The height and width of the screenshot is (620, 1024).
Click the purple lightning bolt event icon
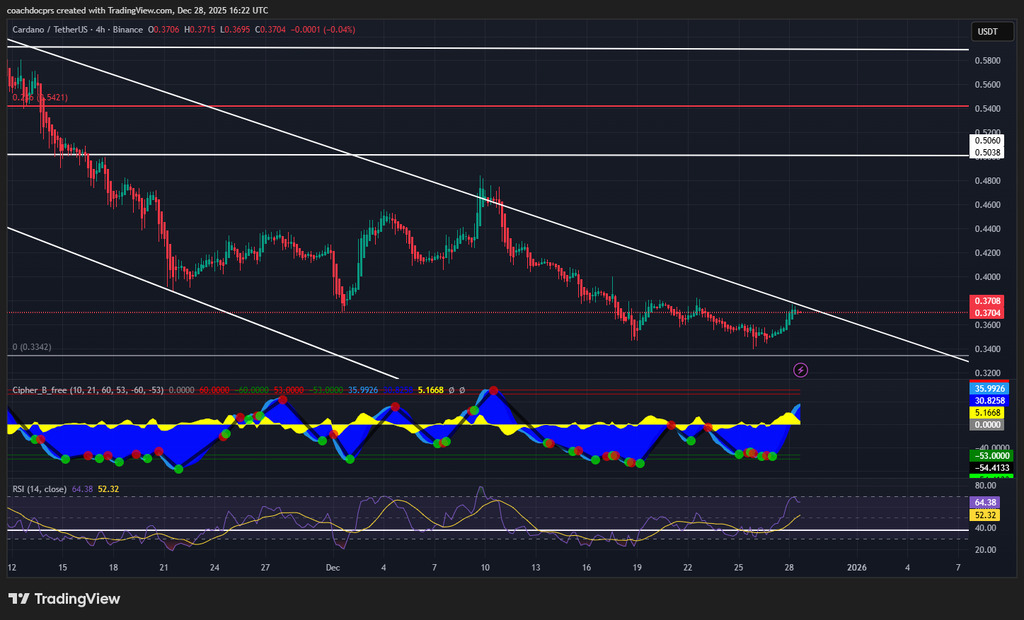click(800, 371)
